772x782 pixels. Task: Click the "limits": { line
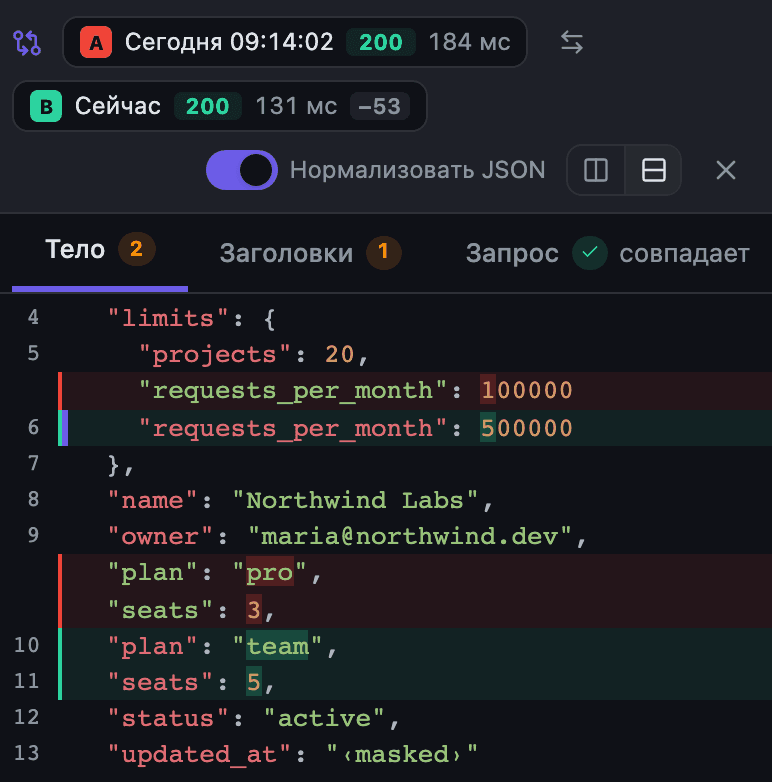[x=386, y=318]
